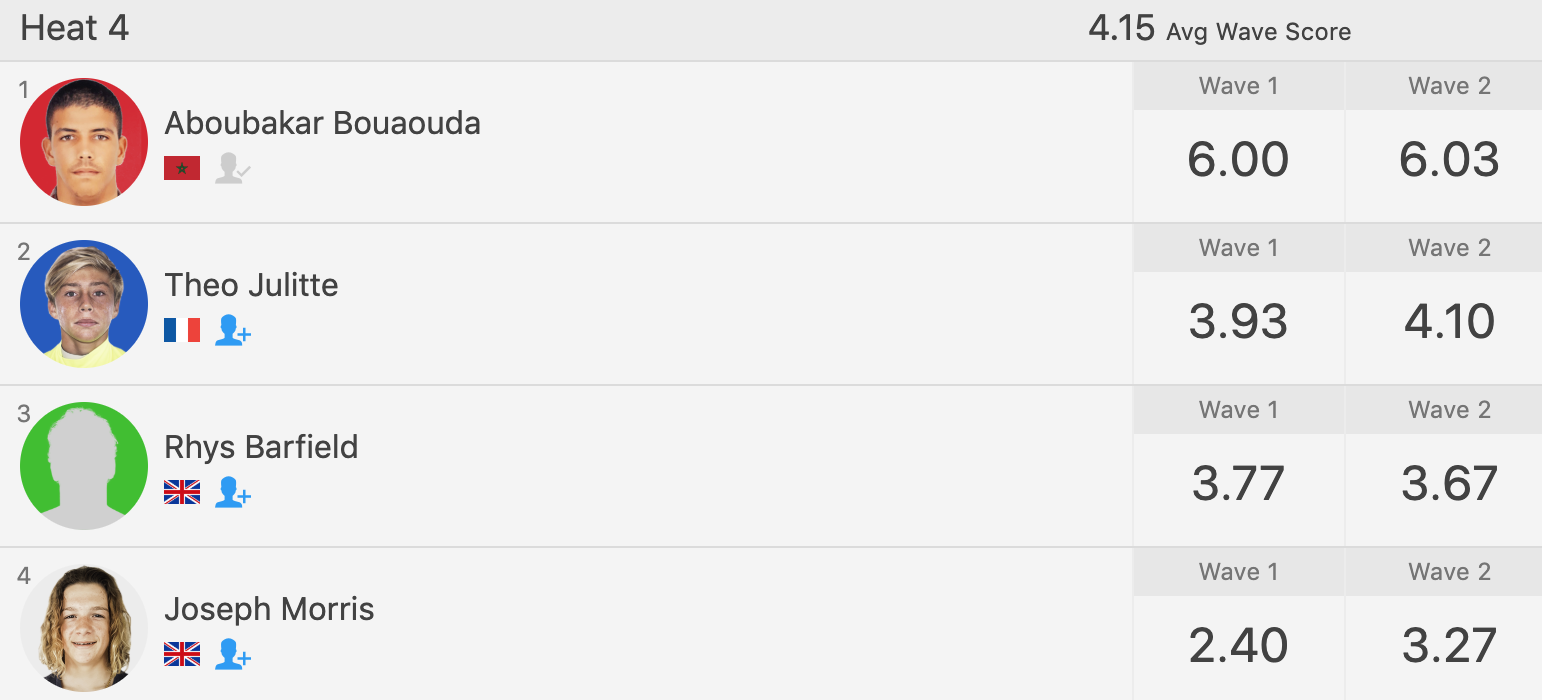Click the Heat 4 header title
The image size is (1542, 700).
pos(75,29)
